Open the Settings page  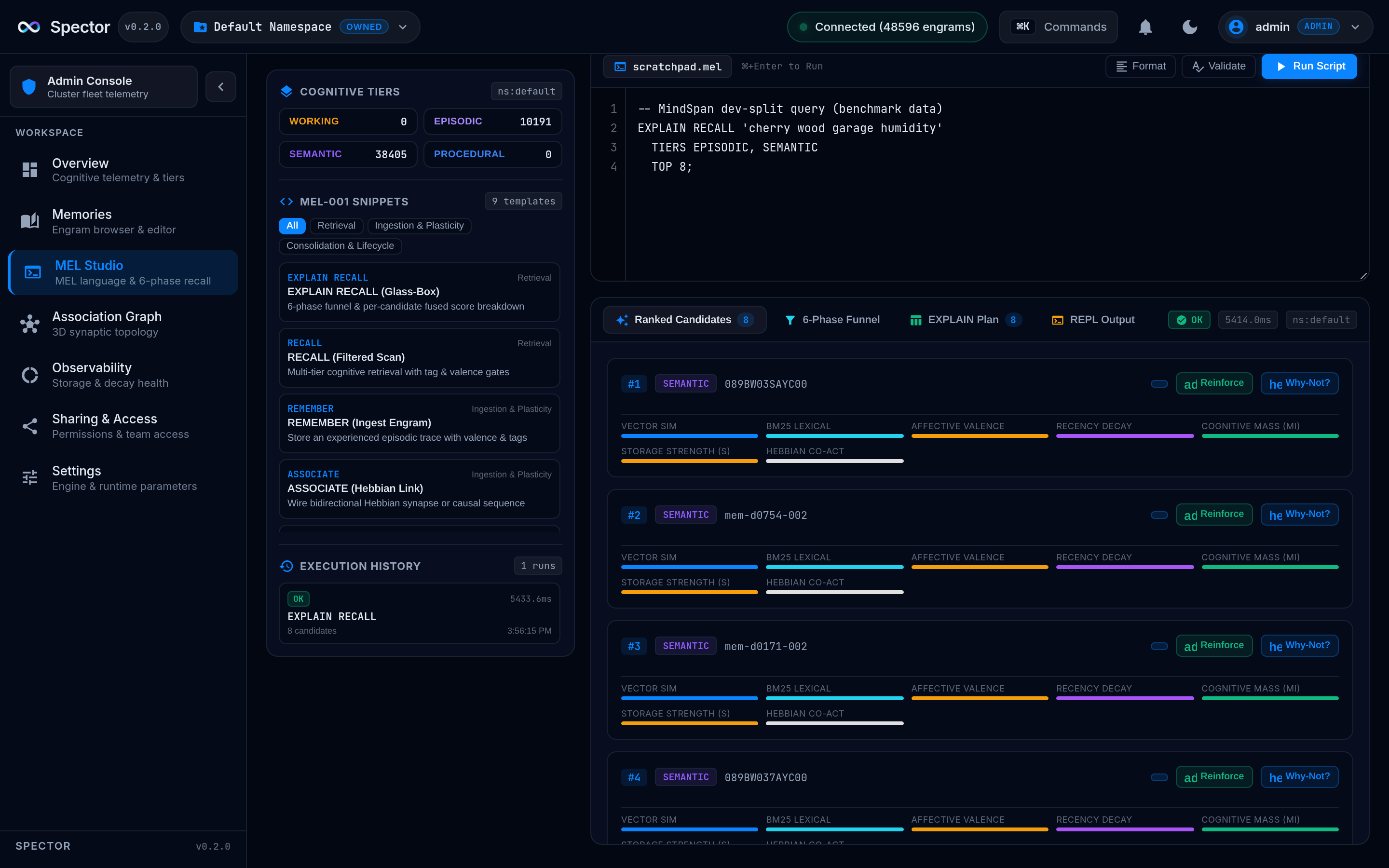(123, 477)
